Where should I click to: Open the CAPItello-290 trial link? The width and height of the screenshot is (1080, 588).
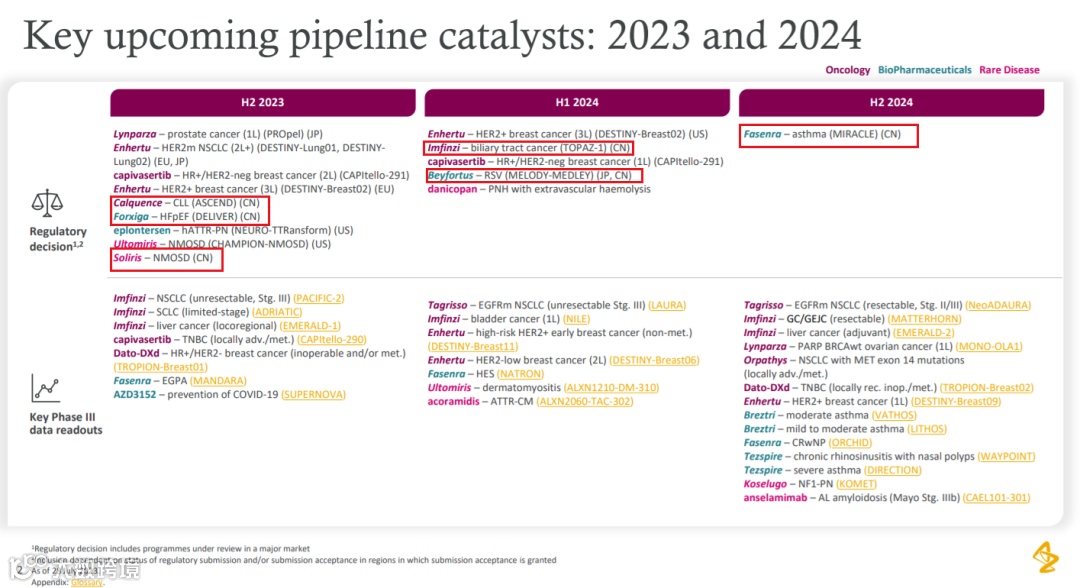tap(331, 339)
